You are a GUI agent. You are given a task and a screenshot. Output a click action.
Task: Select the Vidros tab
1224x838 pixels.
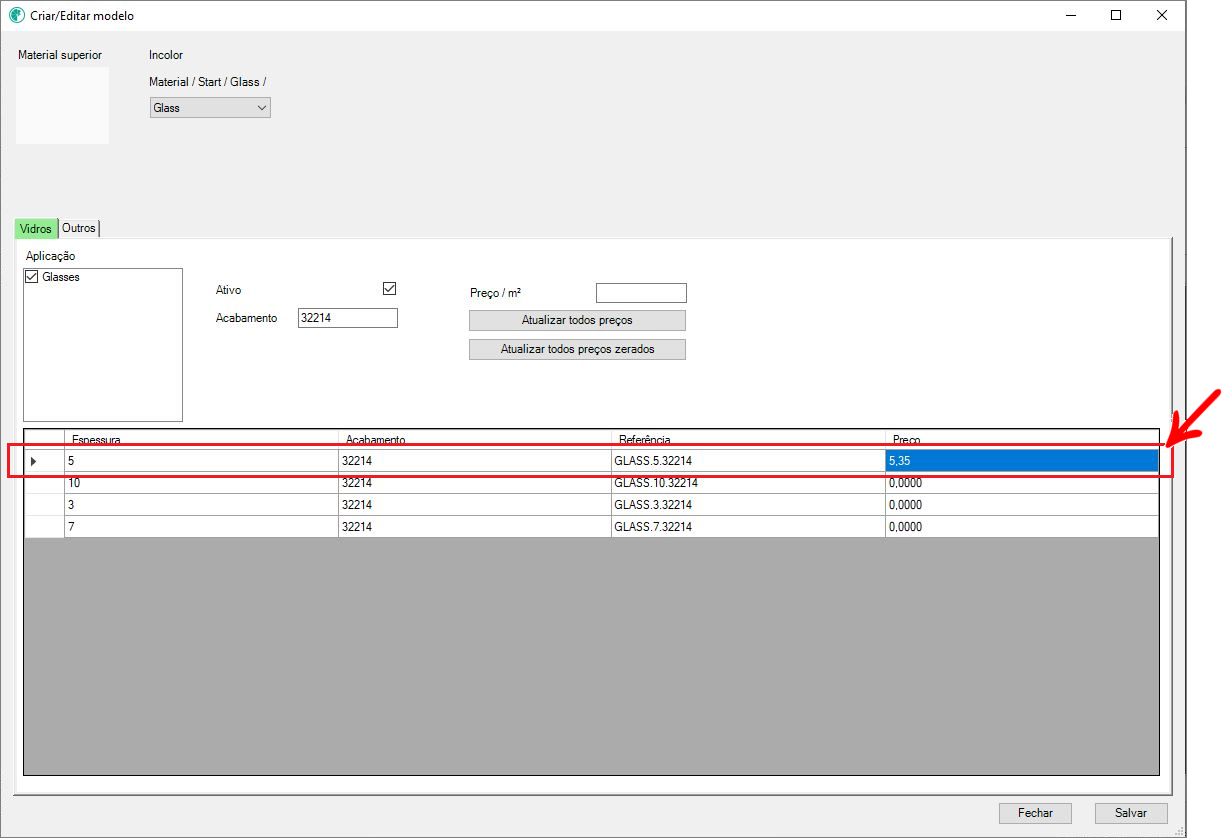pos(36,229)
